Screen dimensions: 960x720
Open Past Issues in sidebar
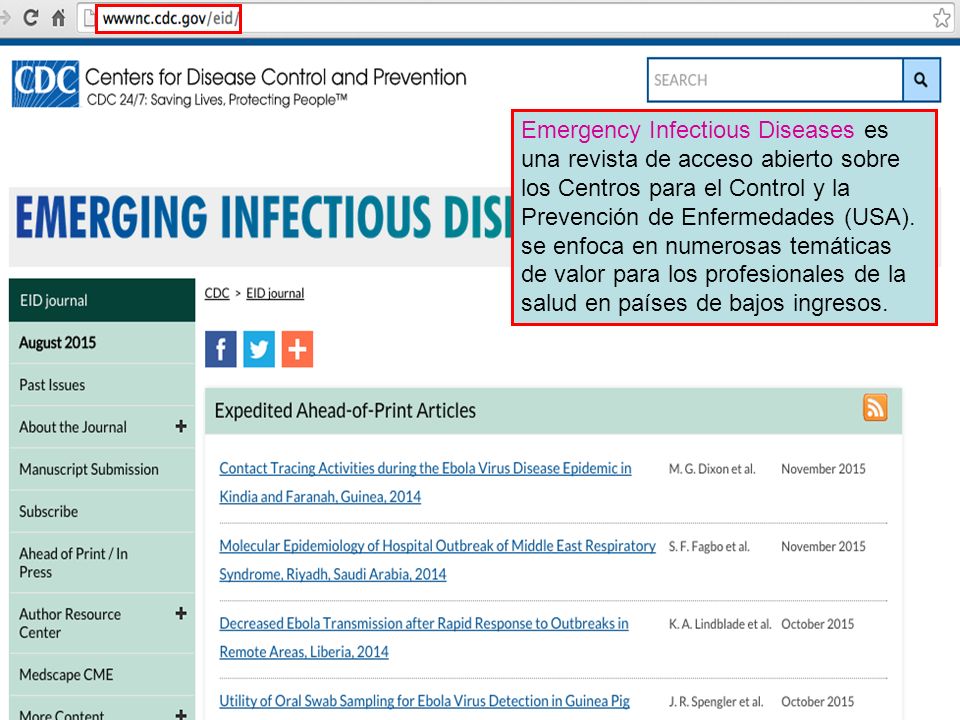tap(102, 384)
